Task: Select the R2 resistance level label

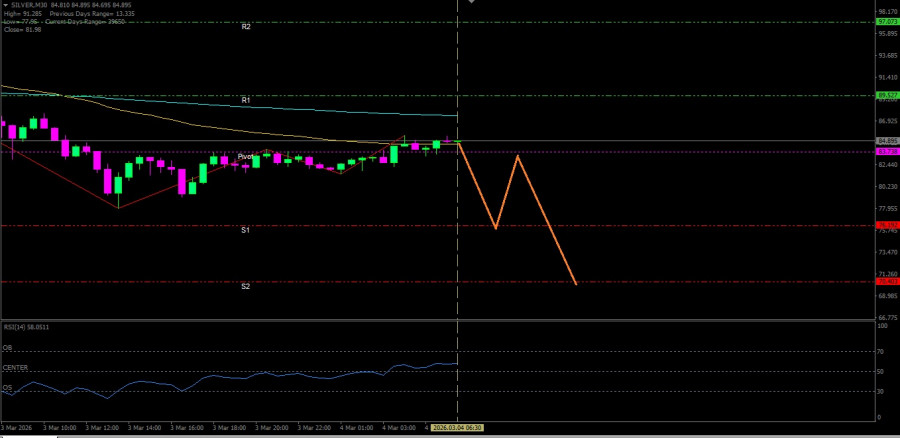Action: click(x=246, y=27)
